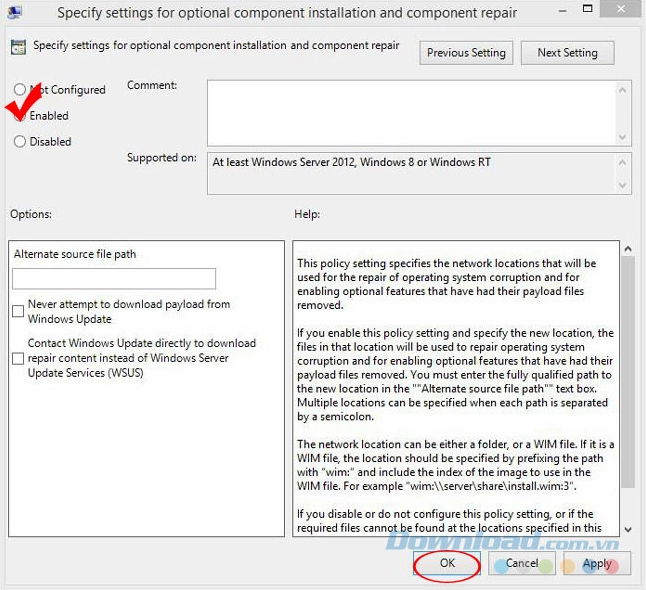Click Supported on box scroll down arrow
This screenshot has height=590, width=646.
[623, 185]
